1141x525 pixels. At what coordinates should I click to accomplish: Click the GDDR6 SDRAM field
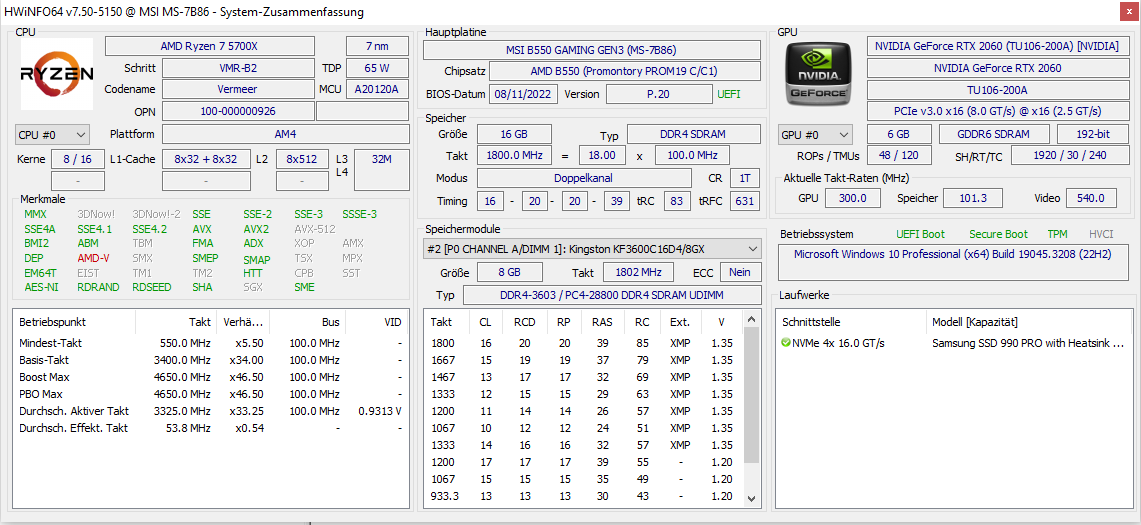994,135
